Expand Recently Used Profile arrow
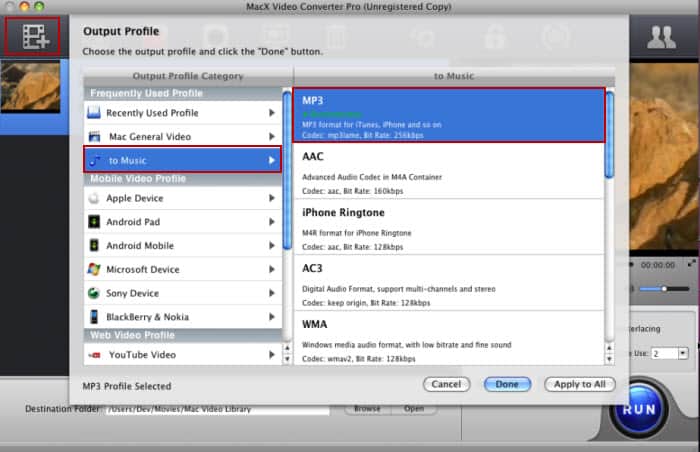Image resolution: width=700 pixels, height=452 pixels. 271,113
